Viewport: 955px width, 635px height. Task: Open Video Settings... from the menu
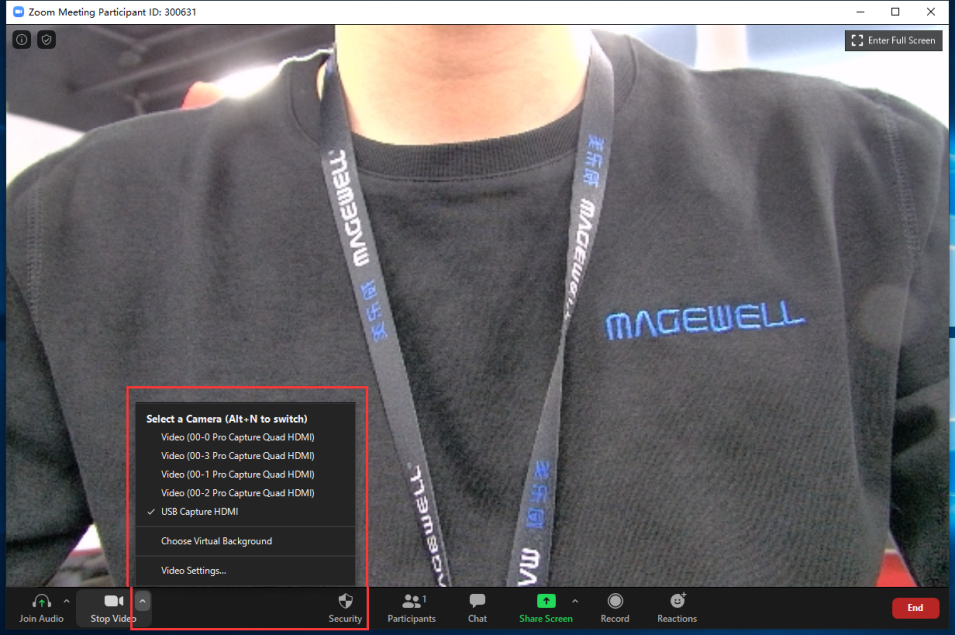(x=245, y=571)
